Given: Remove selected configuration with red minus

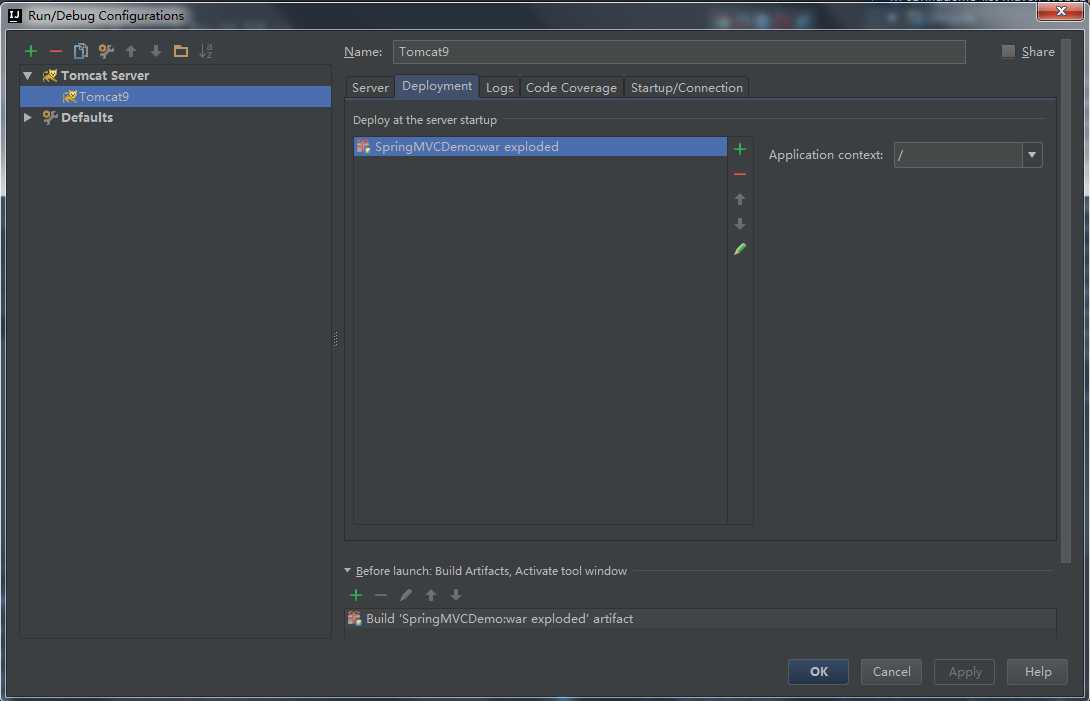Looking at the screenshot, I should tap(56, 51).
